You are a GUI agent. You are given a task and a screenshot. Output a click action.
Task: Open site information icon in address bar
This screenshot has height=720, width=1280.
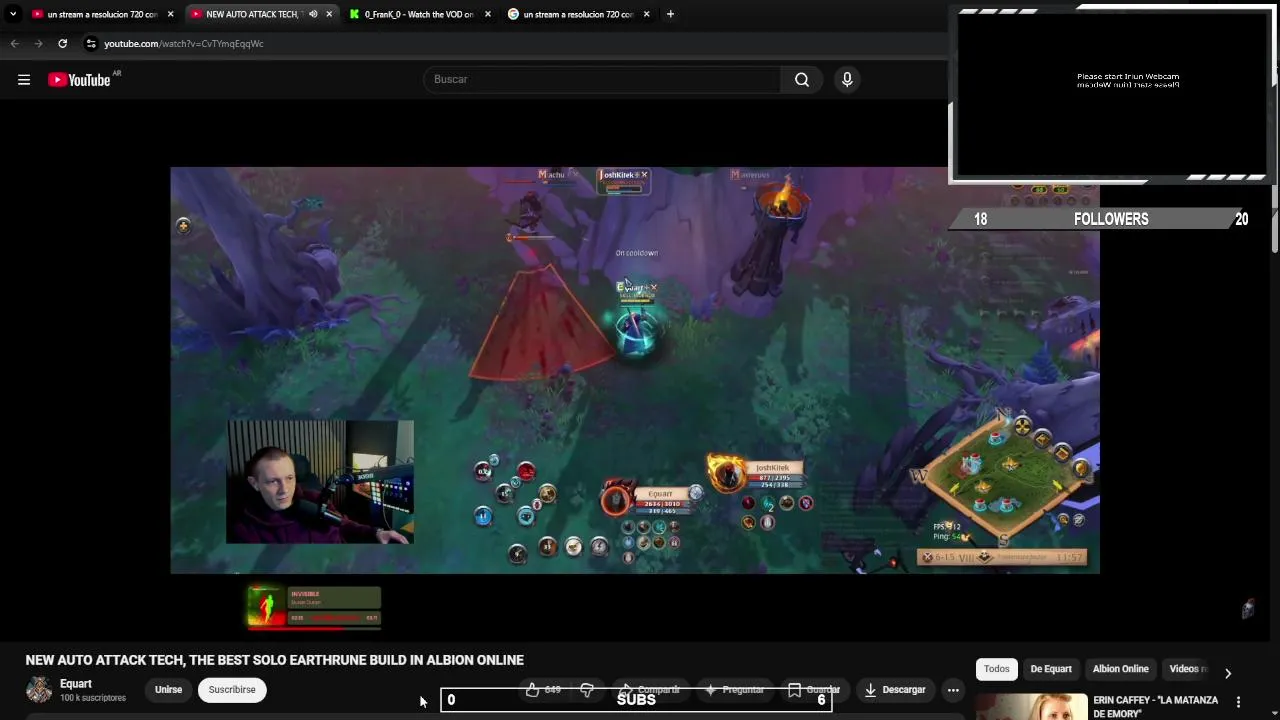point(91,43)
